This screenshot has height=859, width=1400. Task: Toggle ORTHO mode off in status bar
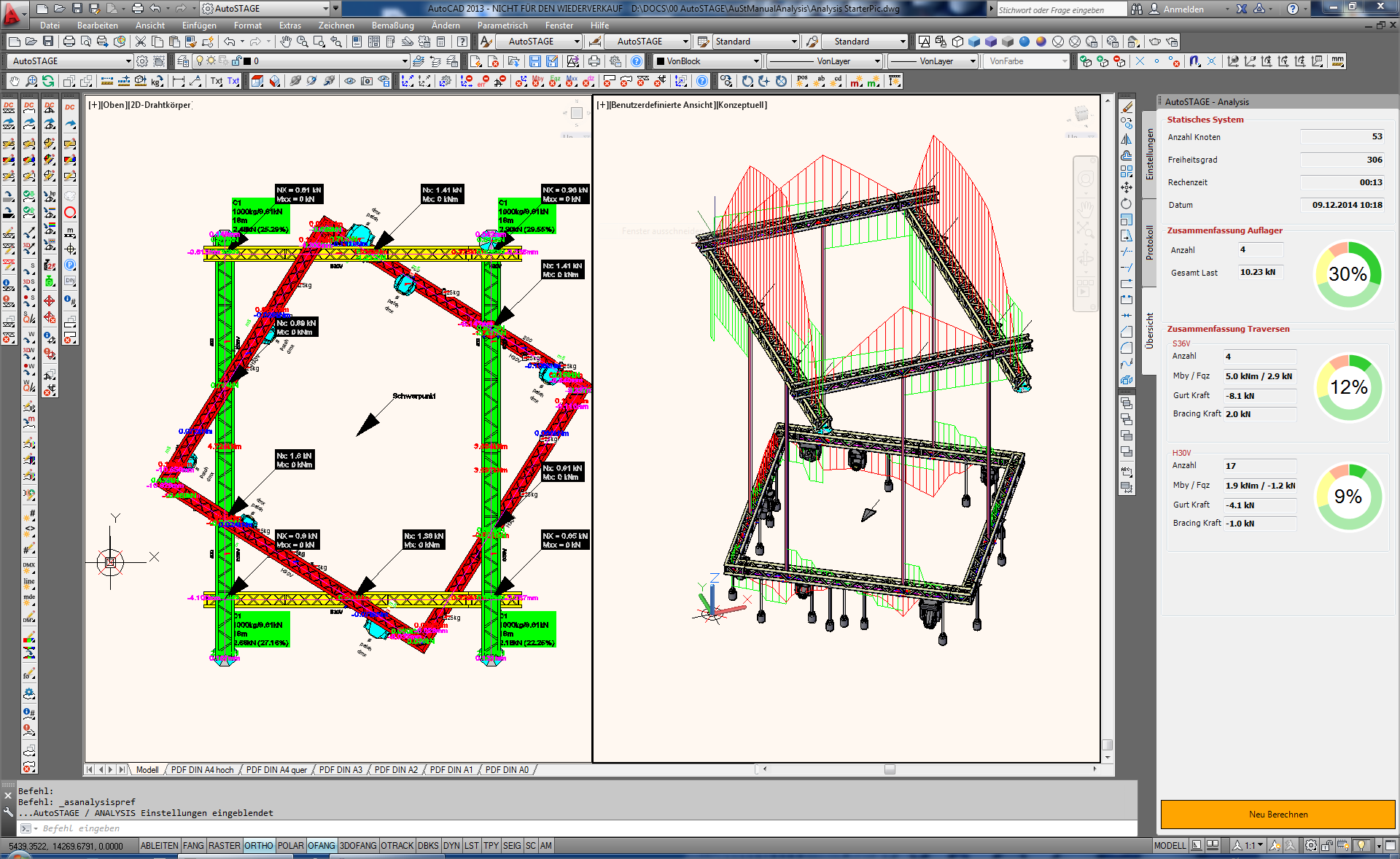pyautogui.click(x=259, y=846)
